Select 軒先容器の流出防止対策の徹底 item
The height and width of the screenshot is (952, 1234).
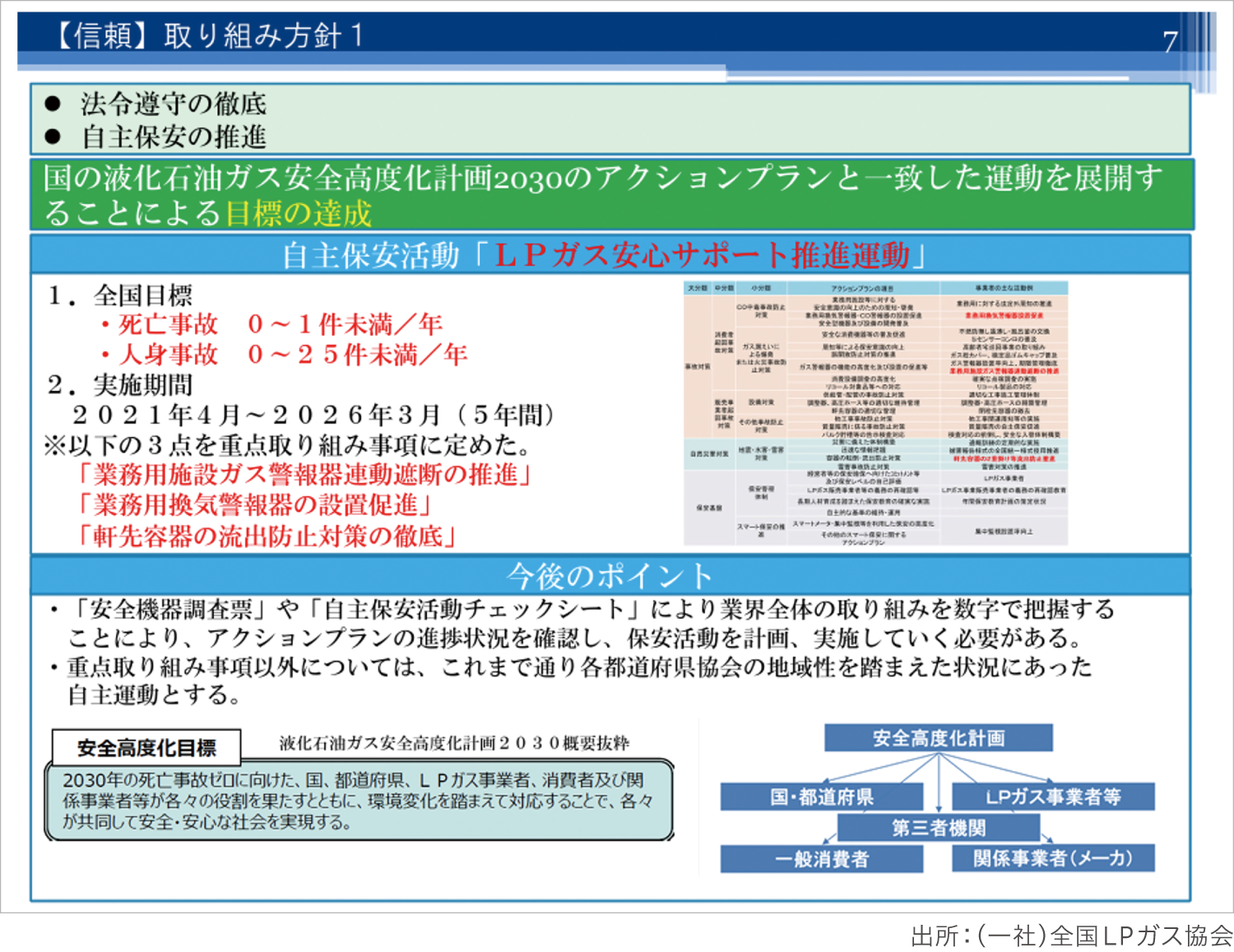click(267, 536)
